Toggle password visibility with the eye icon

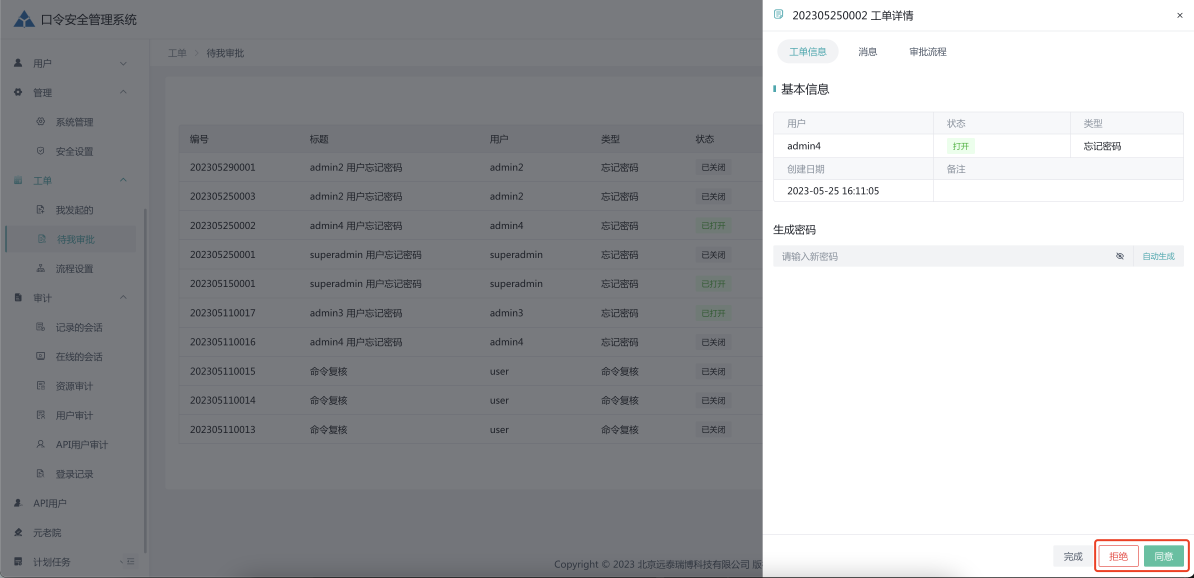(1120, 257)
